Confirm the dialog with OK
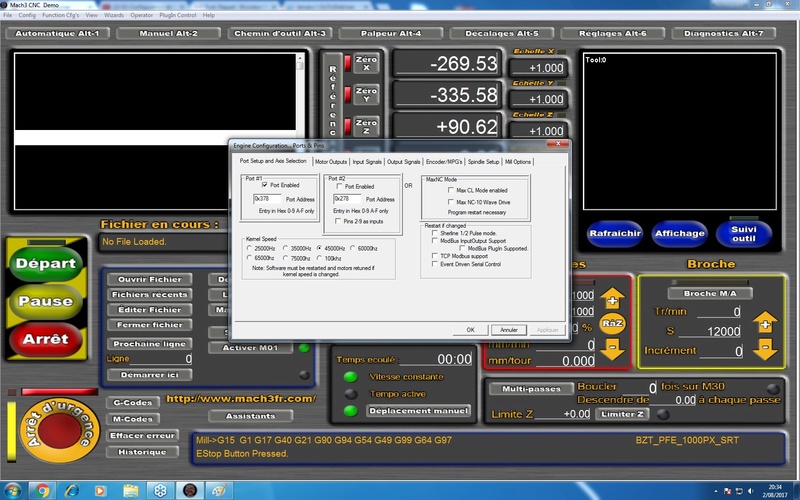Image resolution: width=800 pixels, height=500 pixels. [x=470, y=330]
